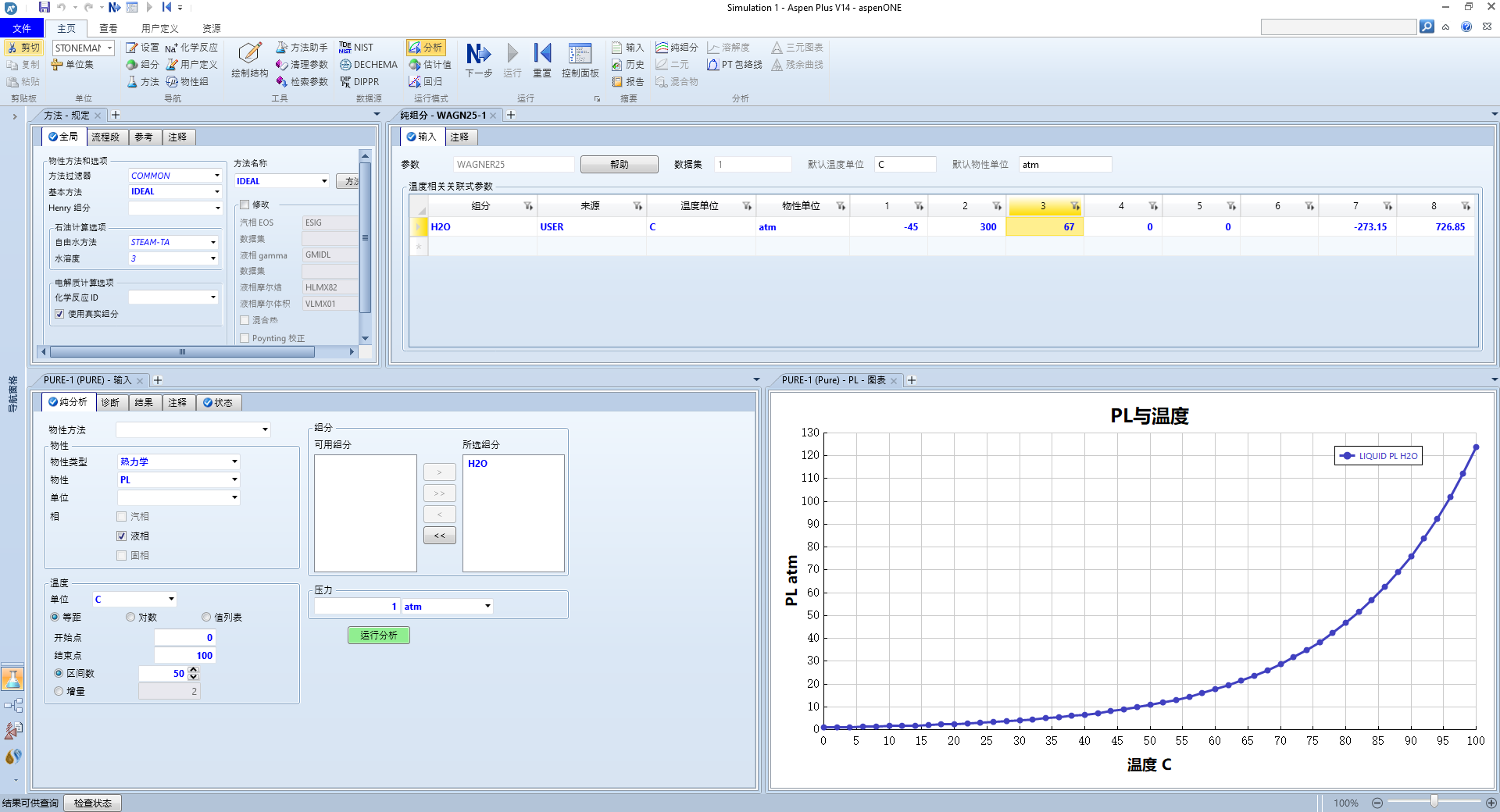Open NIST data source
Image resolution: width=1500 pixels, height=812 pixels.
click(x=356, y=48)
